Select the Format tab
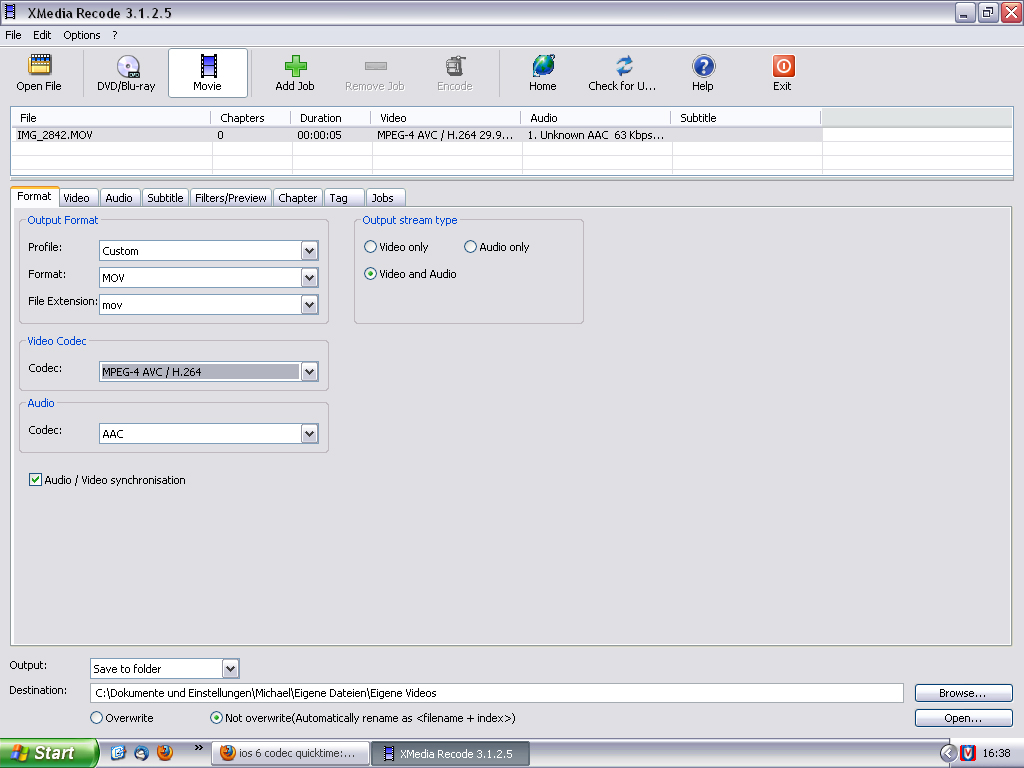 click(x=34, y=197)
